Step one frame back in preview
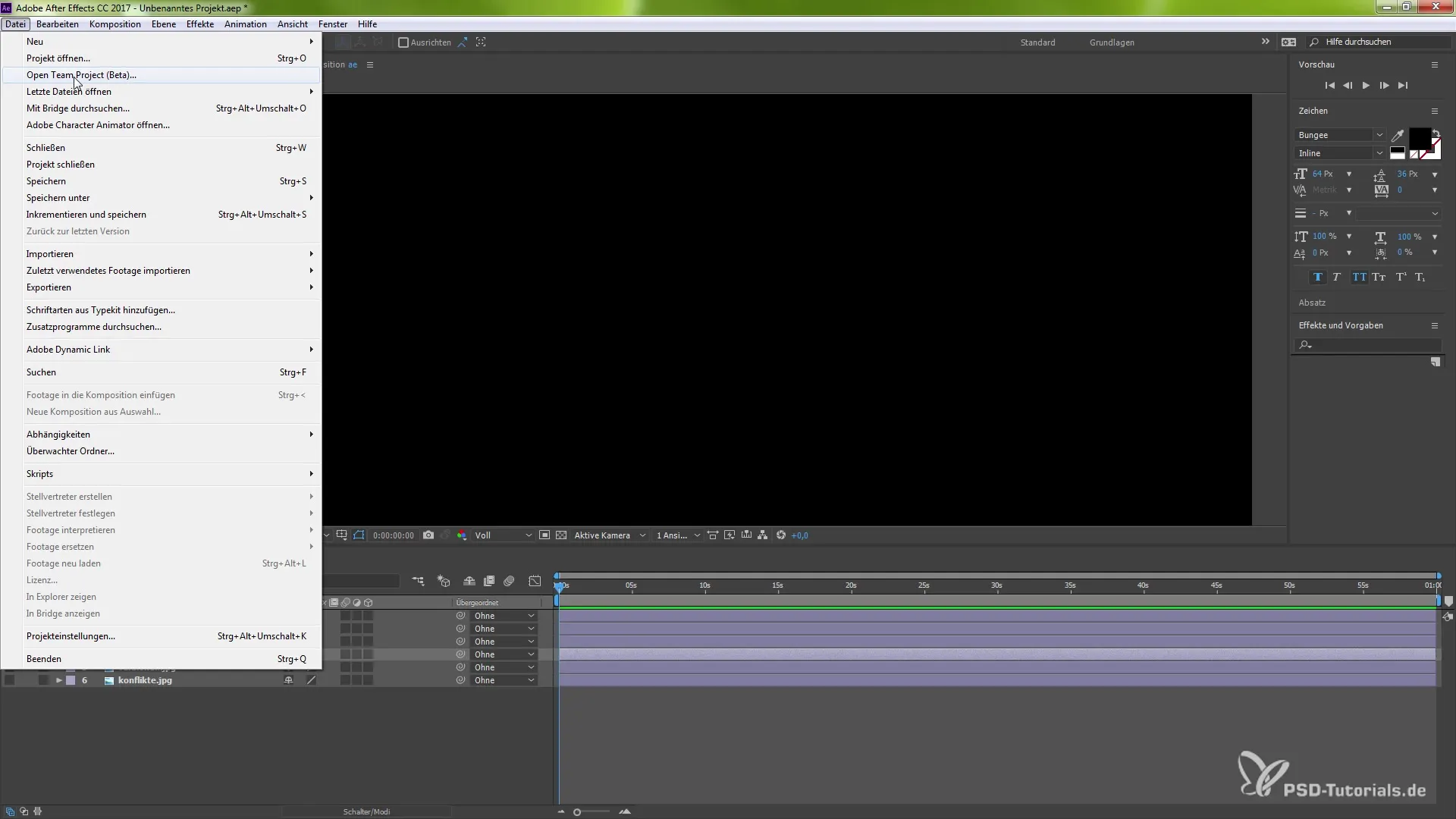This screenshot has width=1456, height=819. 1348,86
